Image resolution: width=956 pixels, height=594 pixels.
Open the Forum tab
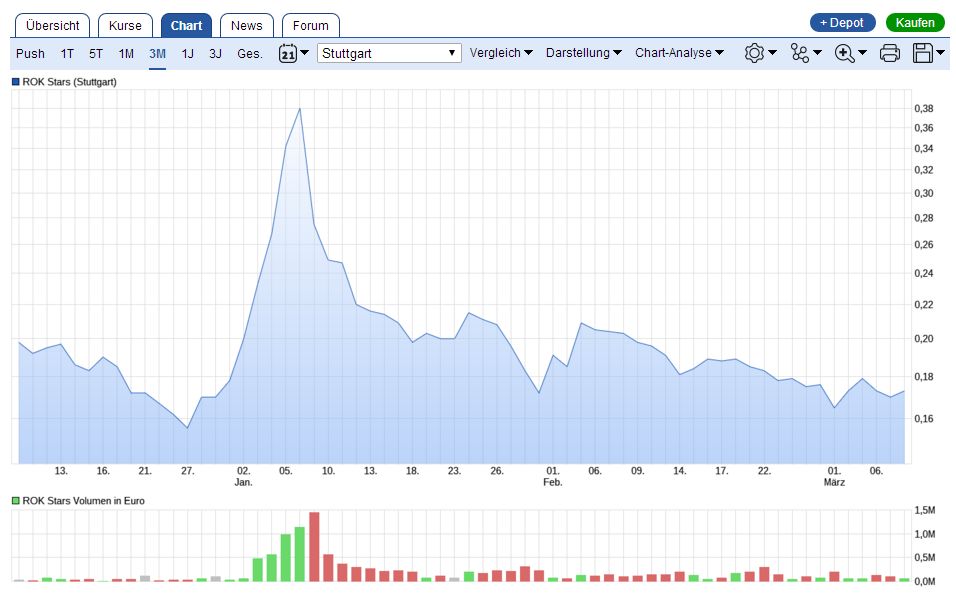pyautogui.click(x=310, y=26)
